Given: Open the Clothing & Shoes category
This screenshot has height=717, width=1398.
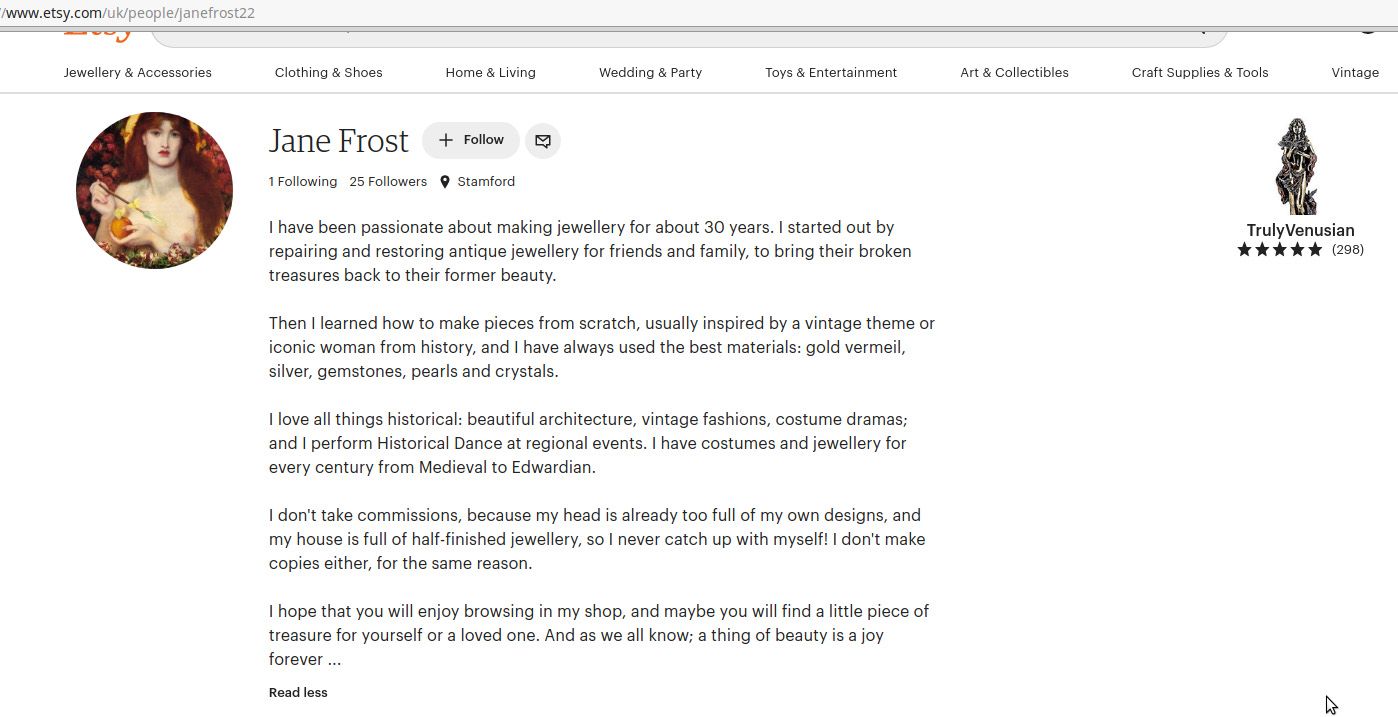Looking at the screenshot, I should pos(329,72).
